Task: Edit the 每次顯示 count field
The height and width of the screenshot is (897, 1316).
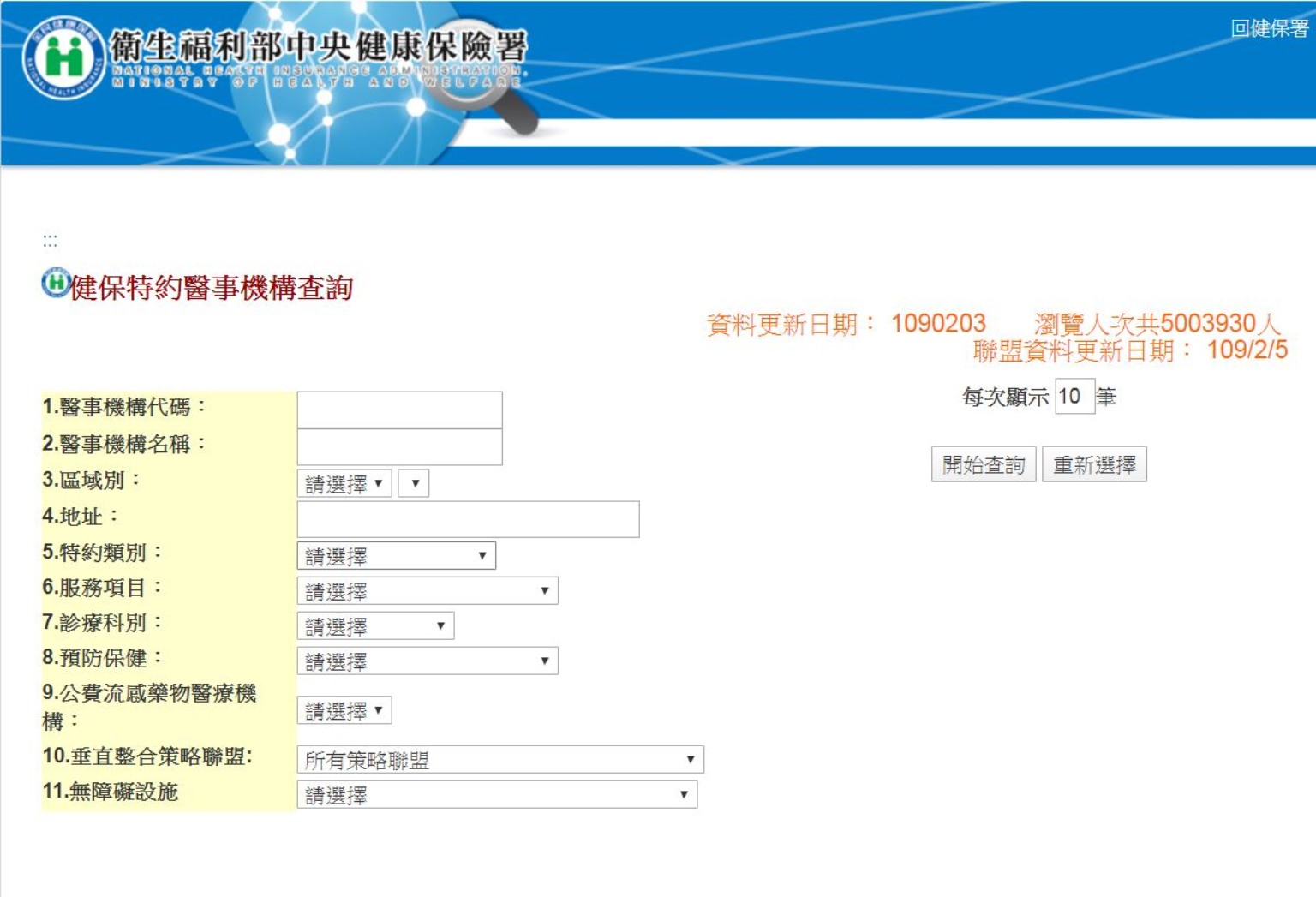Action: tap(1074, 396)
